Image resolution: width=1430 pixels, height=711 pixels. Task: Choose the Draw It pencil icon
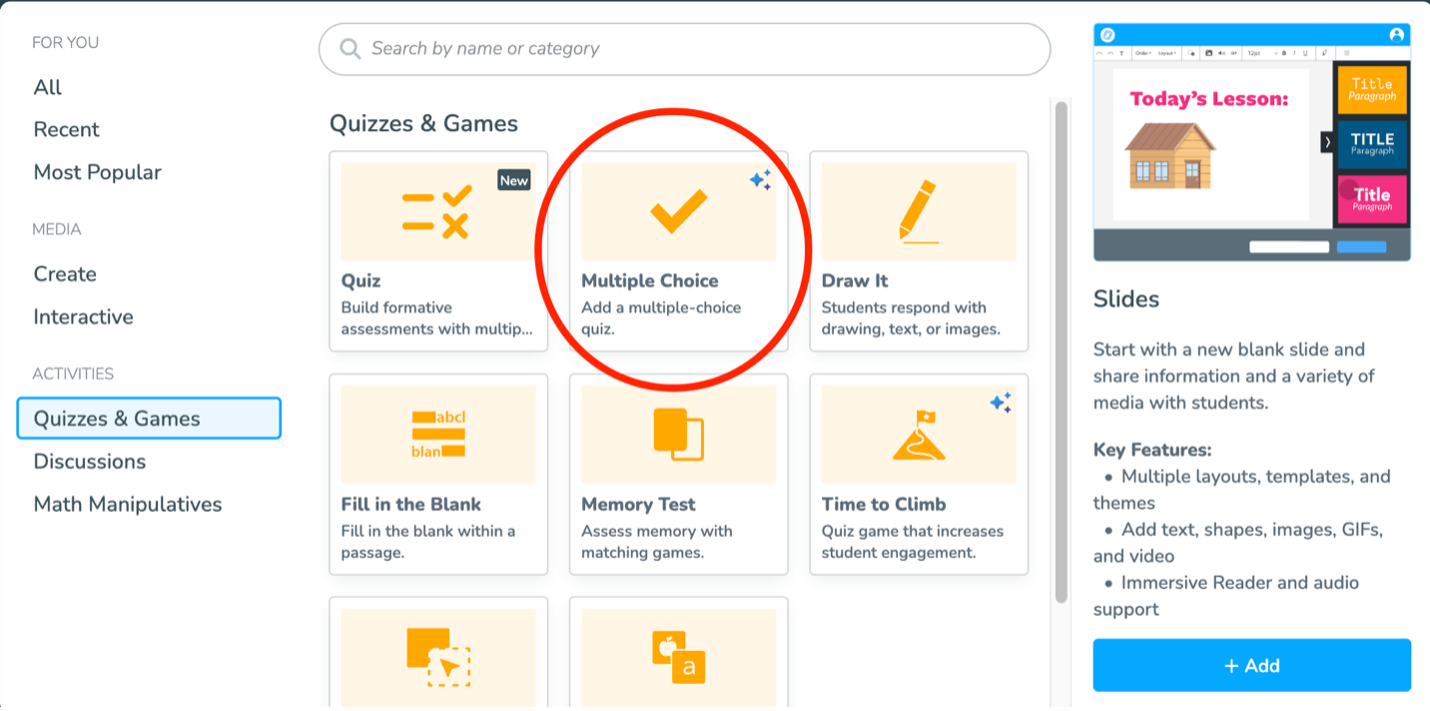[x=918, y=212]
